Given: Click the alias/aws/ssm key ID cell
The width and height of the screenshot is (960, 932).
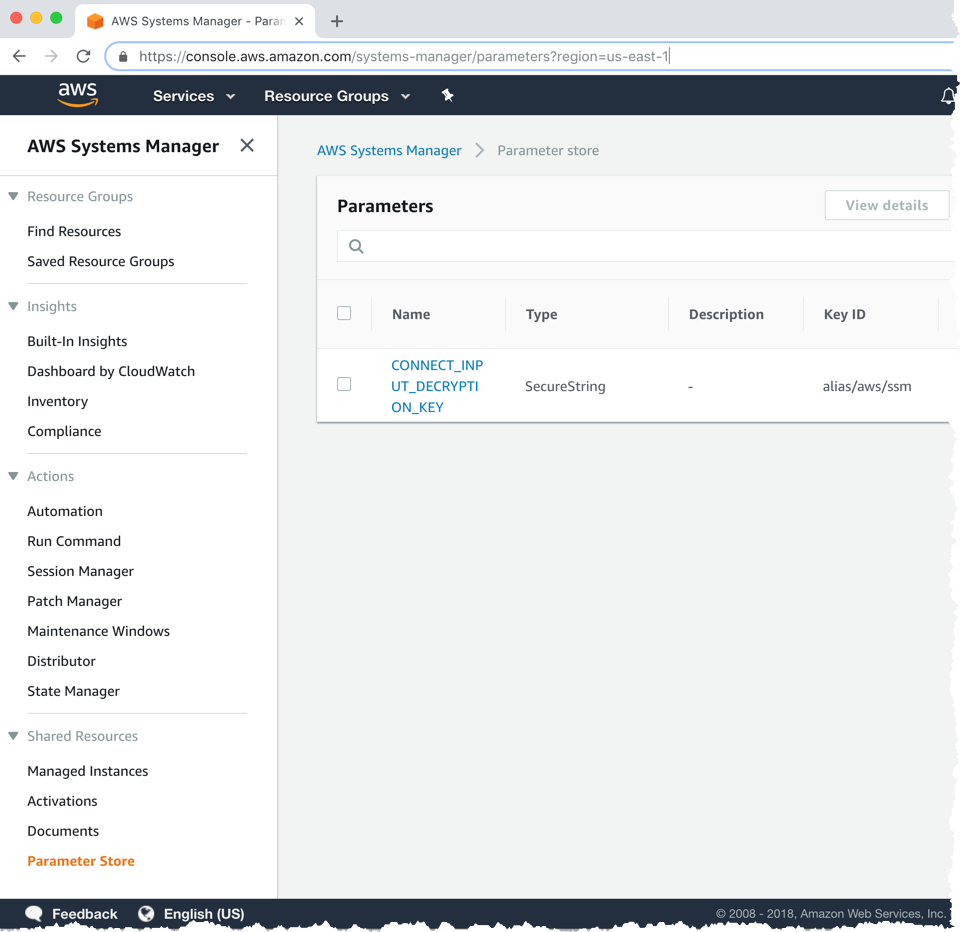Looking at the screenshot, I should tap(867, 386).
